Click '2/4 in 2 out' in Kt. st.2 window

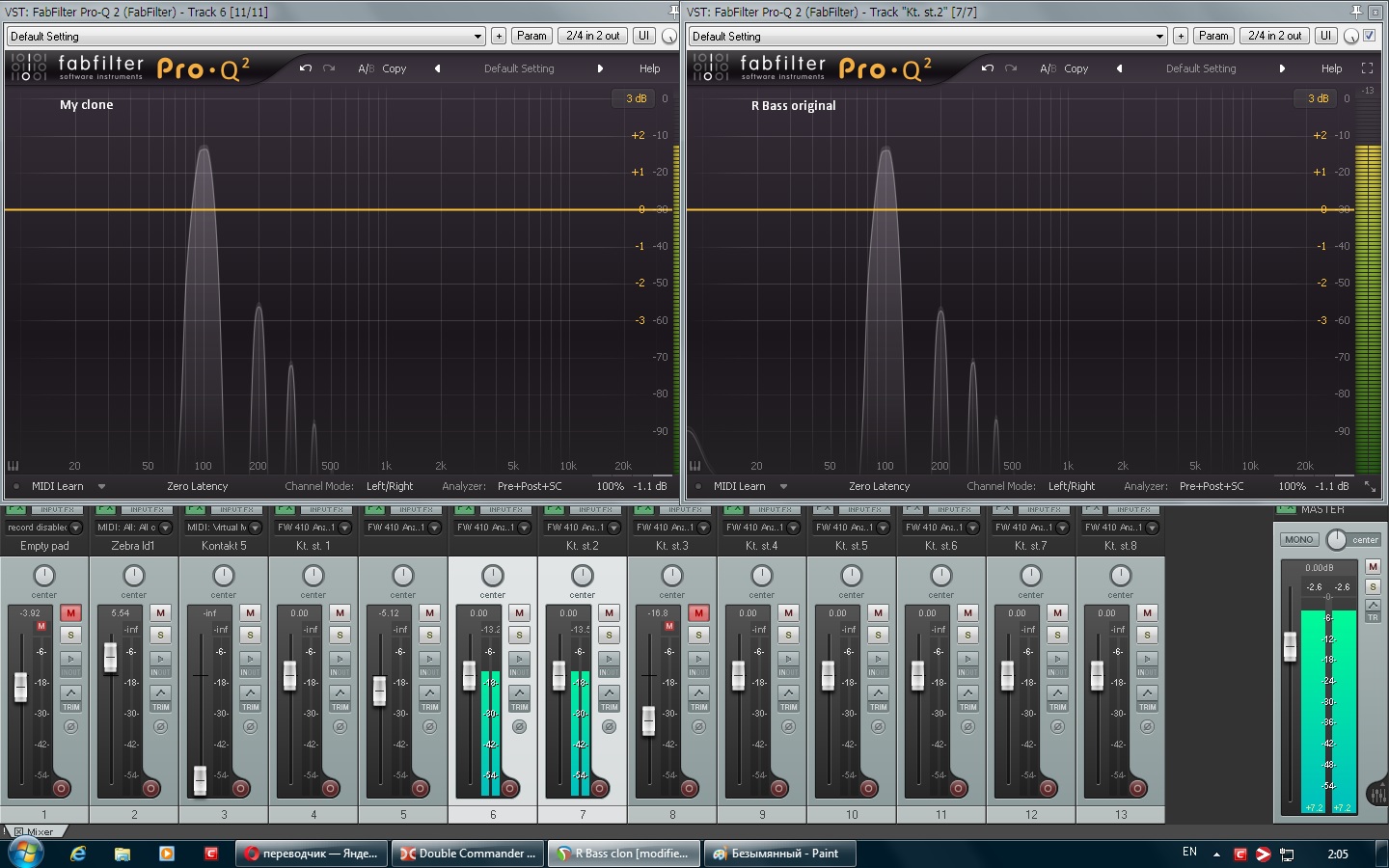pos(1275,36)
